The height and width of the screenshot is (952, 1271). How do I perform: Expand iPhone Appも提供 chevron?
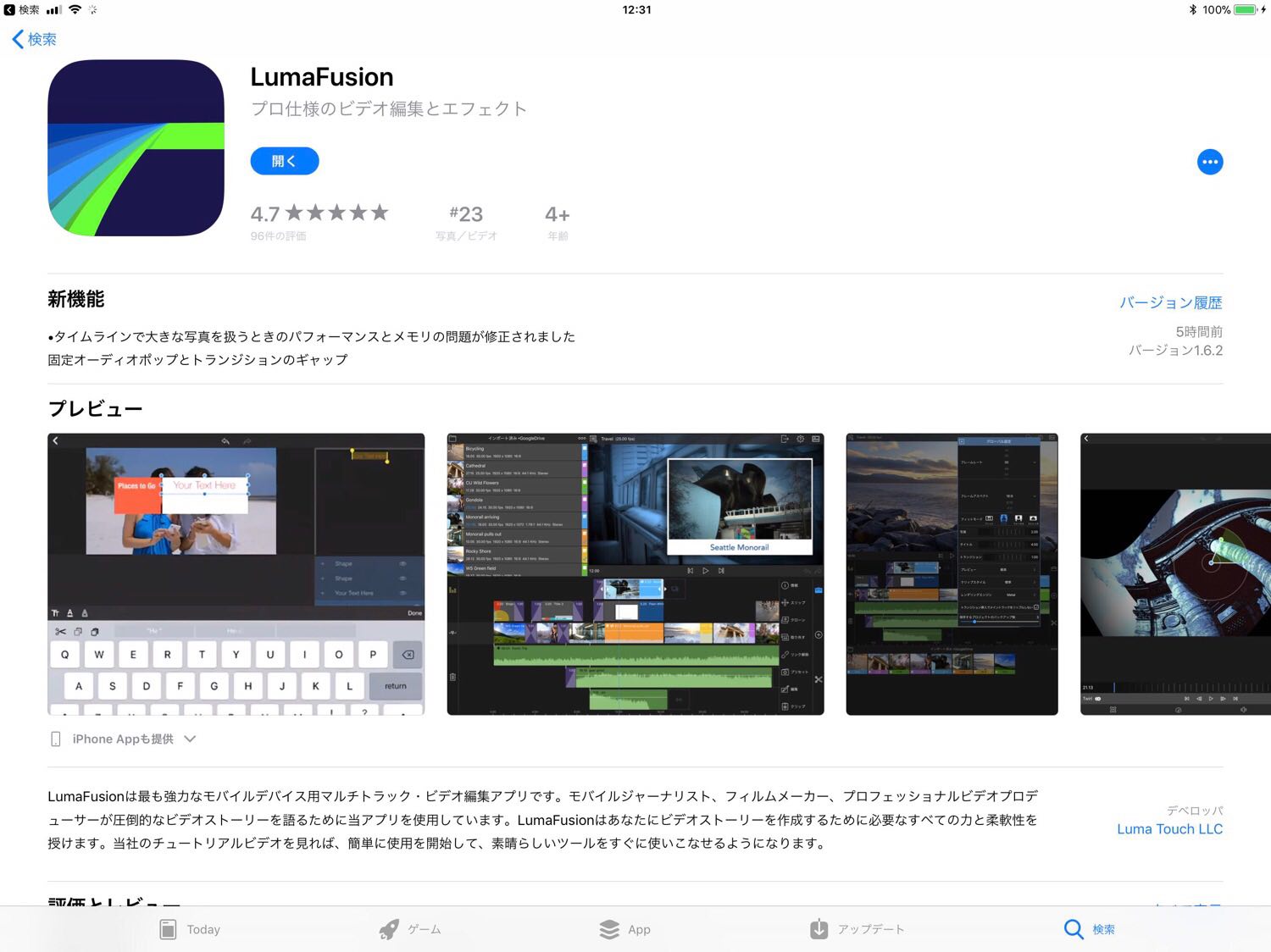point(190,739)
